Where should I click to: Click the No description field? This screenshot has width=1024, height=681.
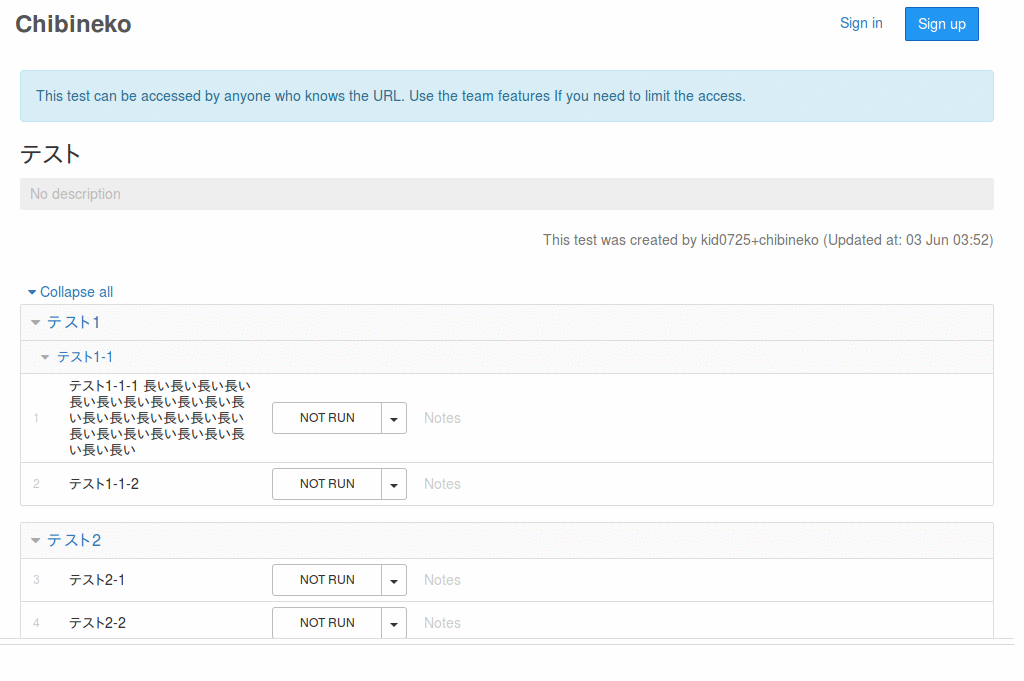coord(506,194)
